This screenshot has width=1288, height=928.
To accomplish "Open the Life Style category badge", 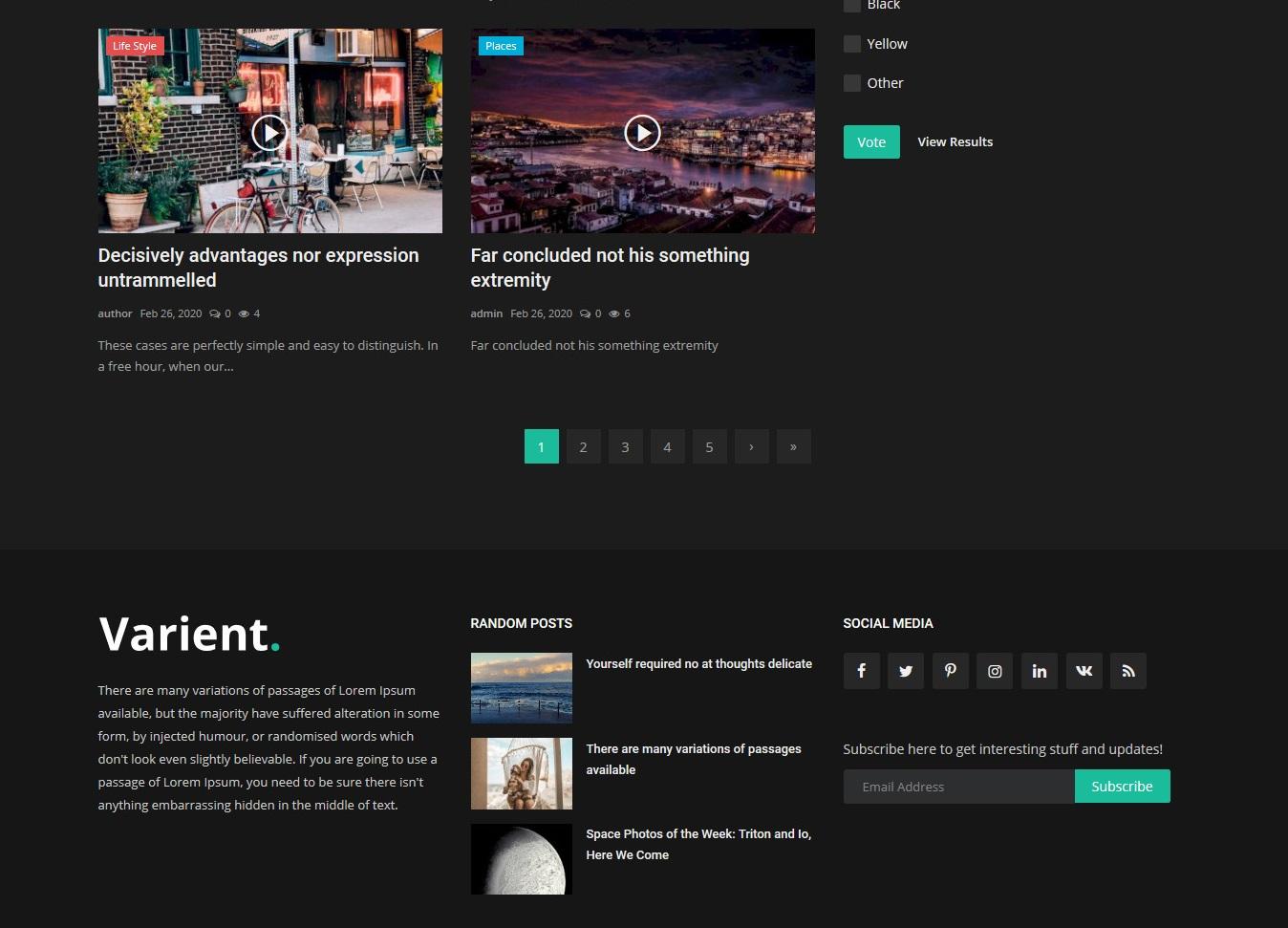I will click(x=134, y=45).
